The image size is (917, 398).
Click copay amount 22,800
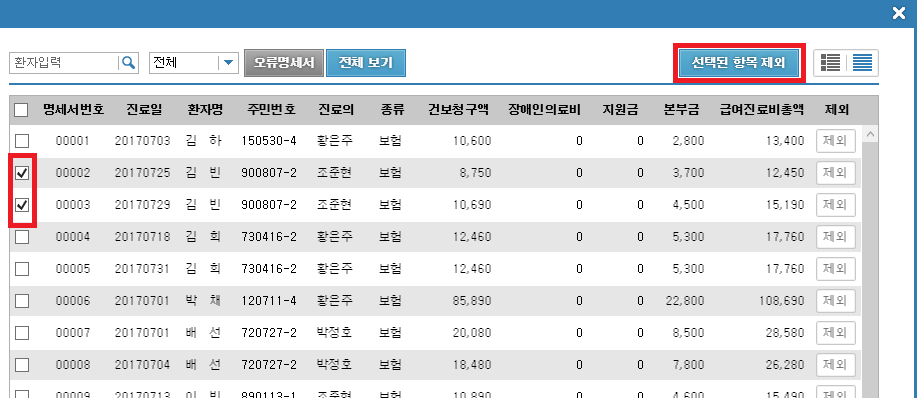pyautogui.click(x=685, y=301)
